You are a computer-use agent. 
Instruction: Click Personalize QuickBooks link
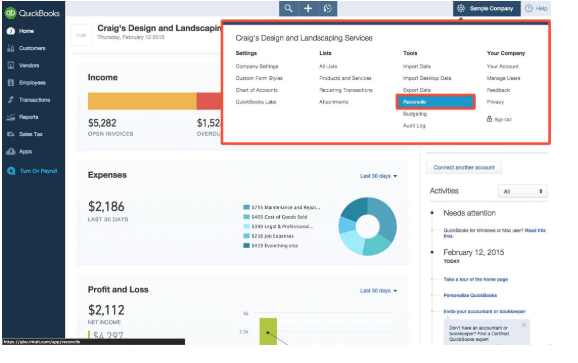pos(470,295)
